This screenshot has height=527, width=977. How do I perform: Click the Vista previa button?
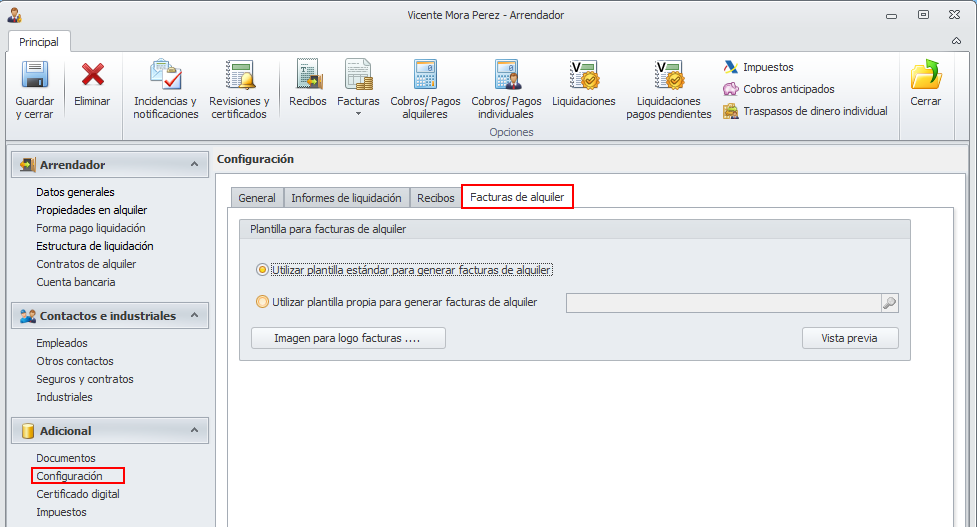coord(850,338)
